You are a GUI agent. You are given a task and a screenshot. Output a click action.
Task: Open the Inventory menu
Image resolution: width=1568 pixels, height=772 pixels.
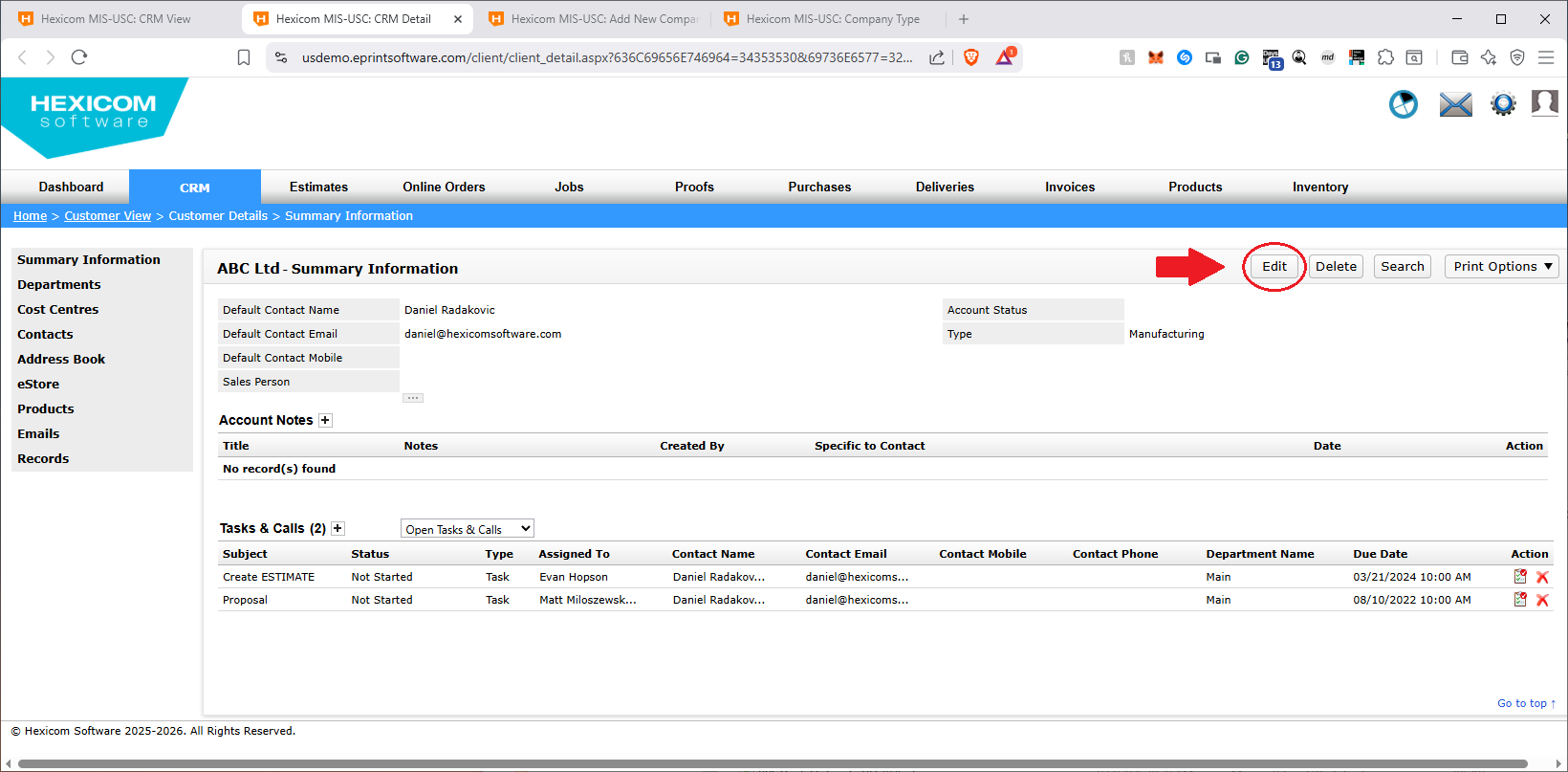pos(1320,187)
